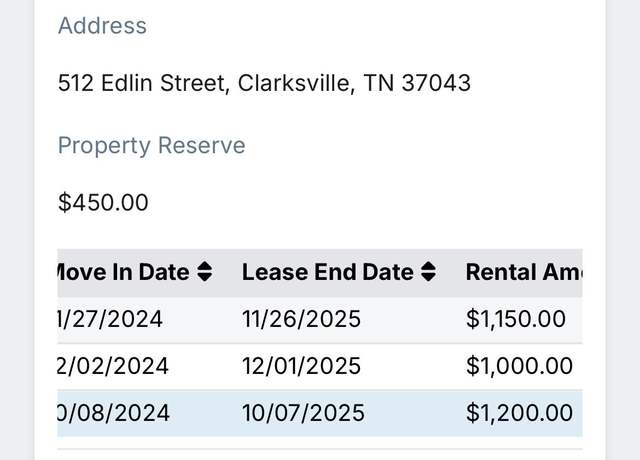Select the highlighted row ending 10/07/2025
This screenshot has height=460, width=640.
click(320, 413)
